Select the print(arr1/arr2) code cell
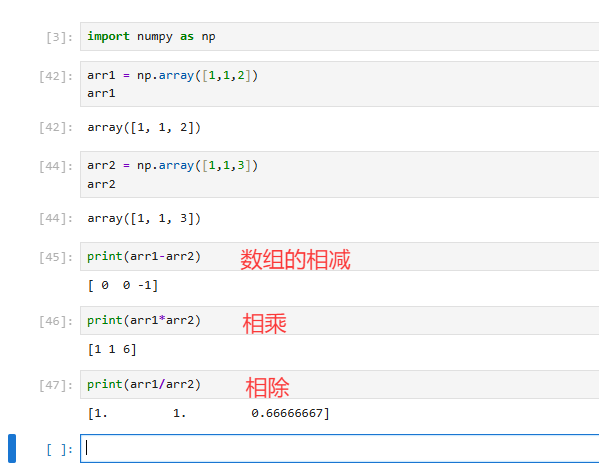Viewport: 599px width, 467px height. [339, 384]
